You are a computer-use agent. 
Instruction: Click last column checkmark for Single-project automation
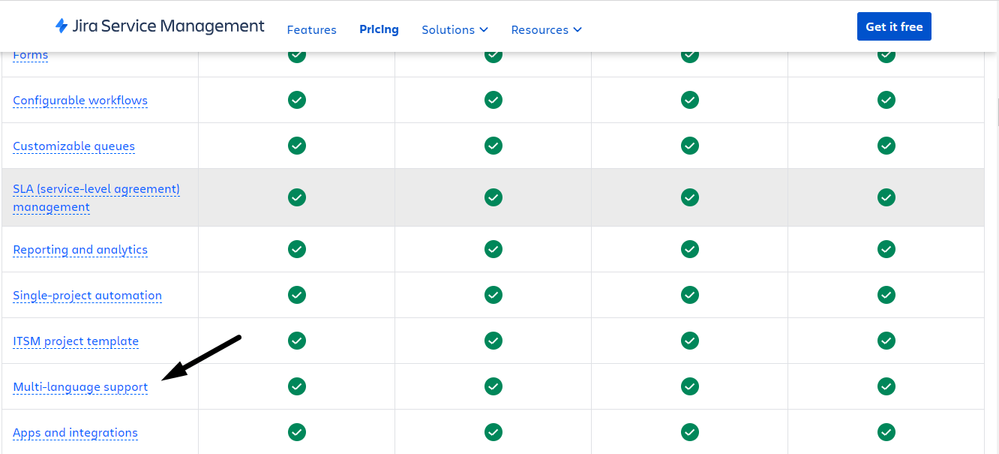[x=886, y=295]
